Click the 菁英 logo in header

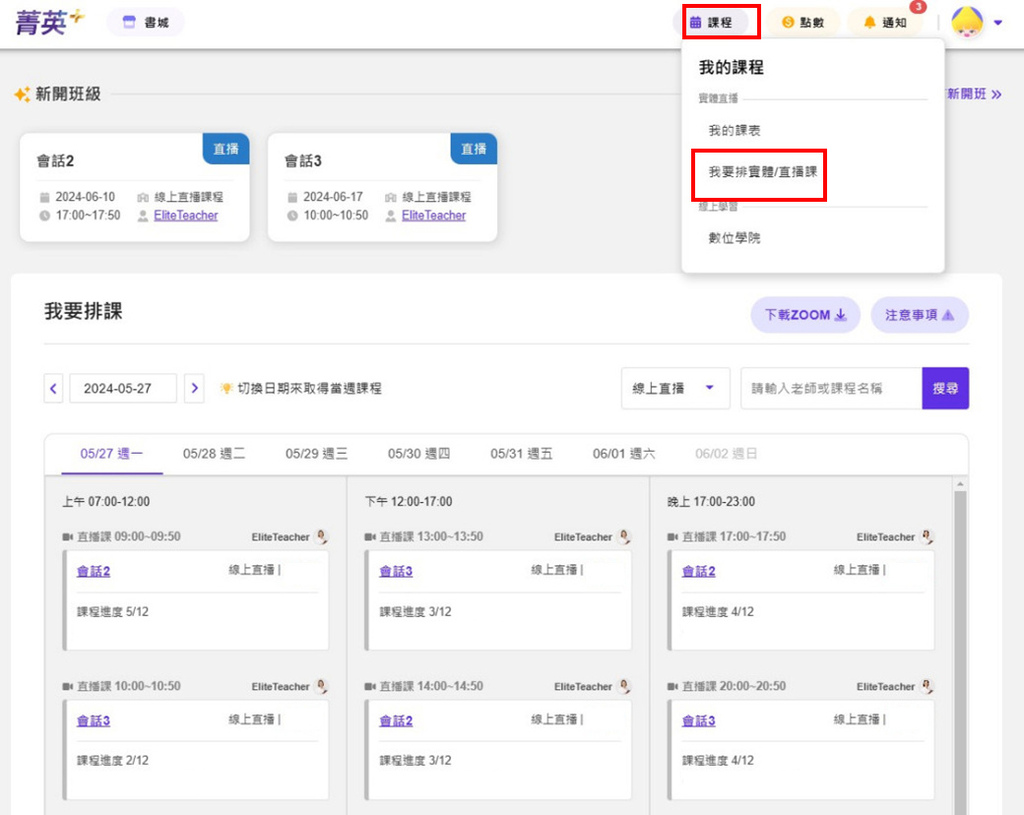[x=49, y=22]
